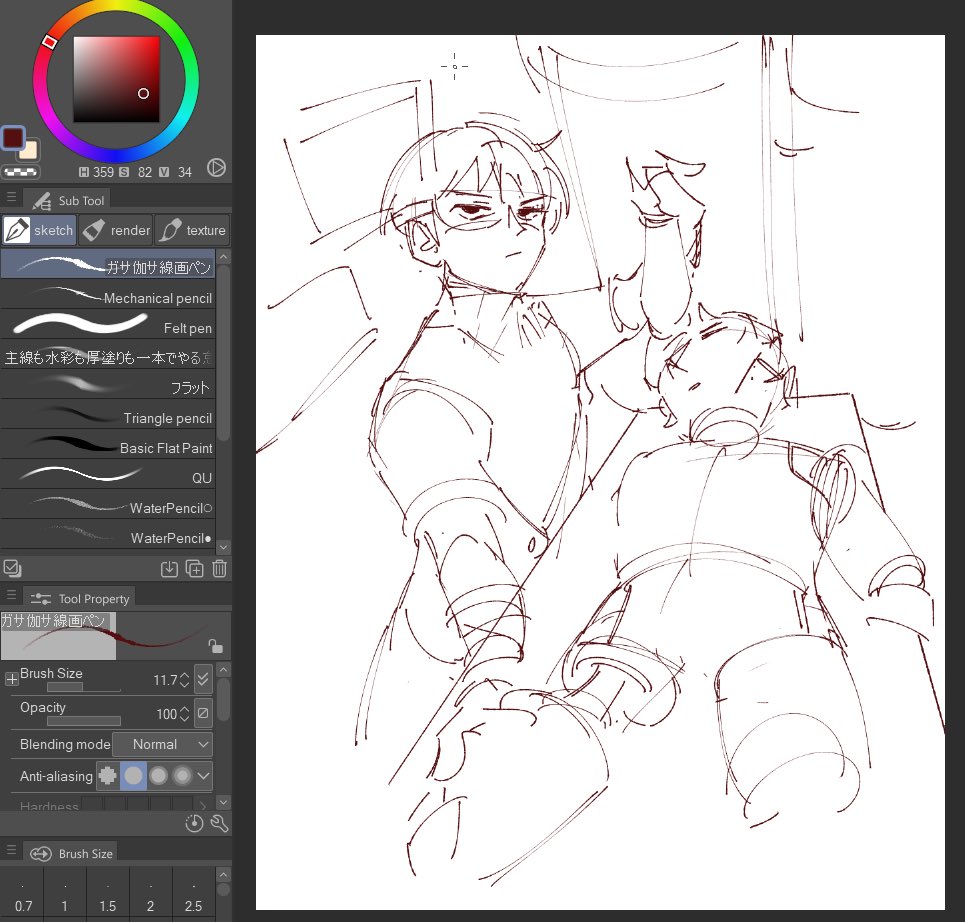The width and height of the screenshot is (965, 922).
Task: Select the transparent color swatch
Action: [21, 172]
